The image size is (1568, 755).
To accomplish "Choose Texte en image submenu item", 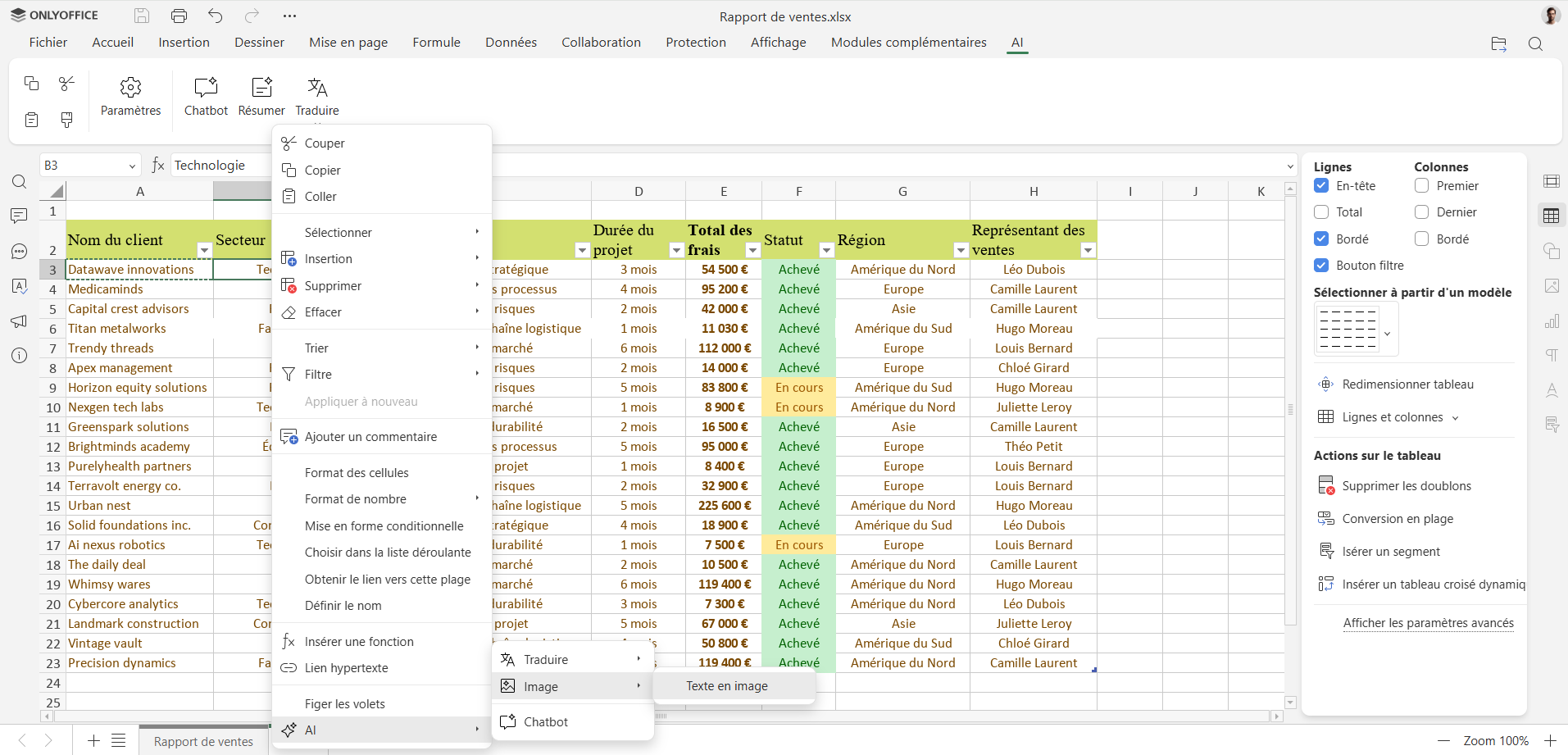I will (727, 686).
